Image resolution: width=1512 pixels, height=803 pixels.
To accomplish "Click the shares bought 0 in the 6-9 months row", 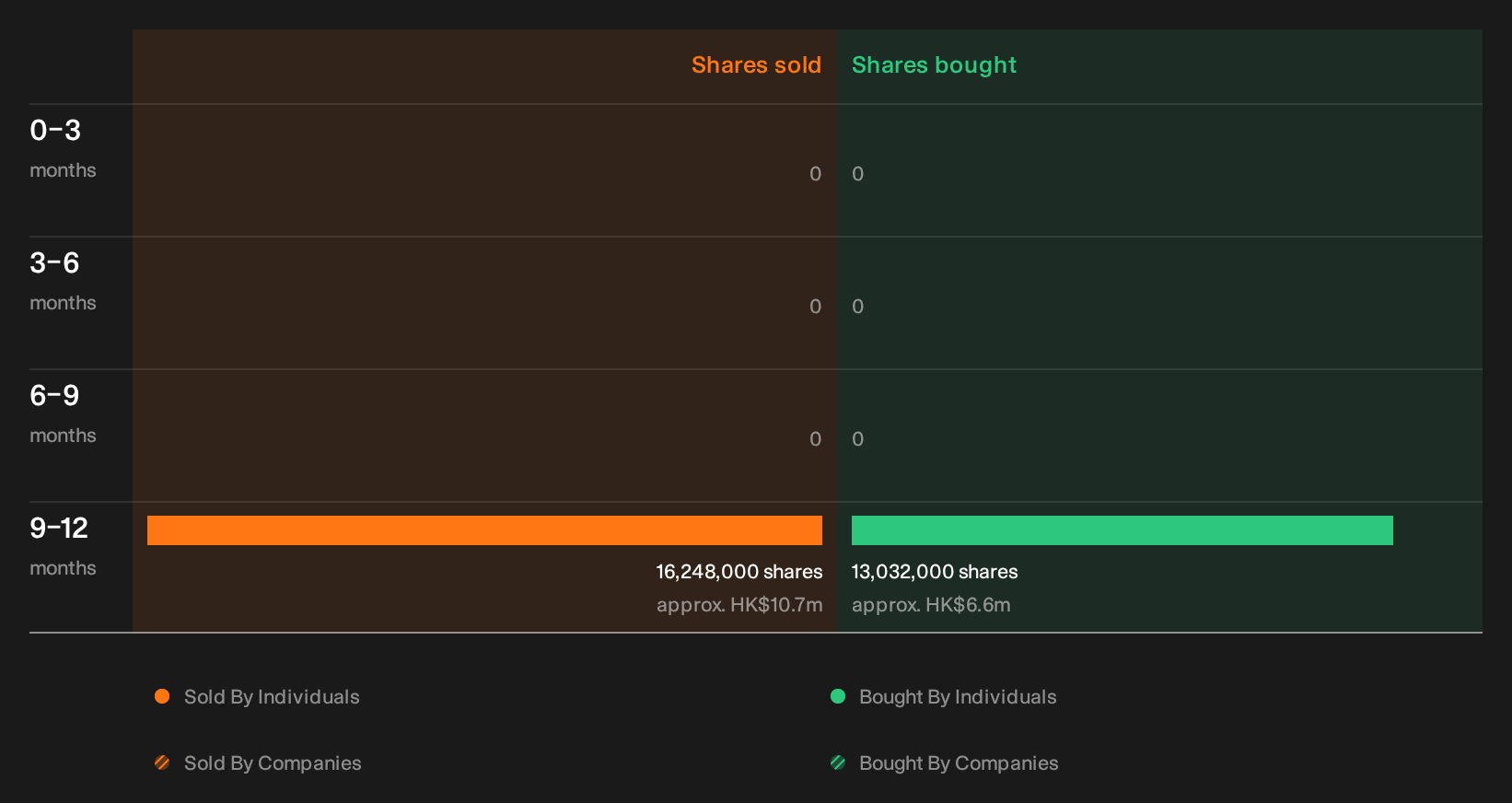I will tap(858, 439).
